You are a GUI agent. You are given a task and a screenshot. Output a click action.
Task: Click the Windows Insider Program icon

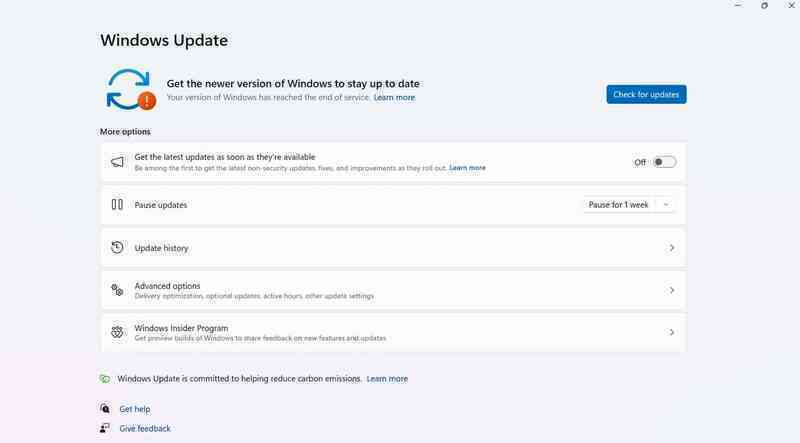117,332
